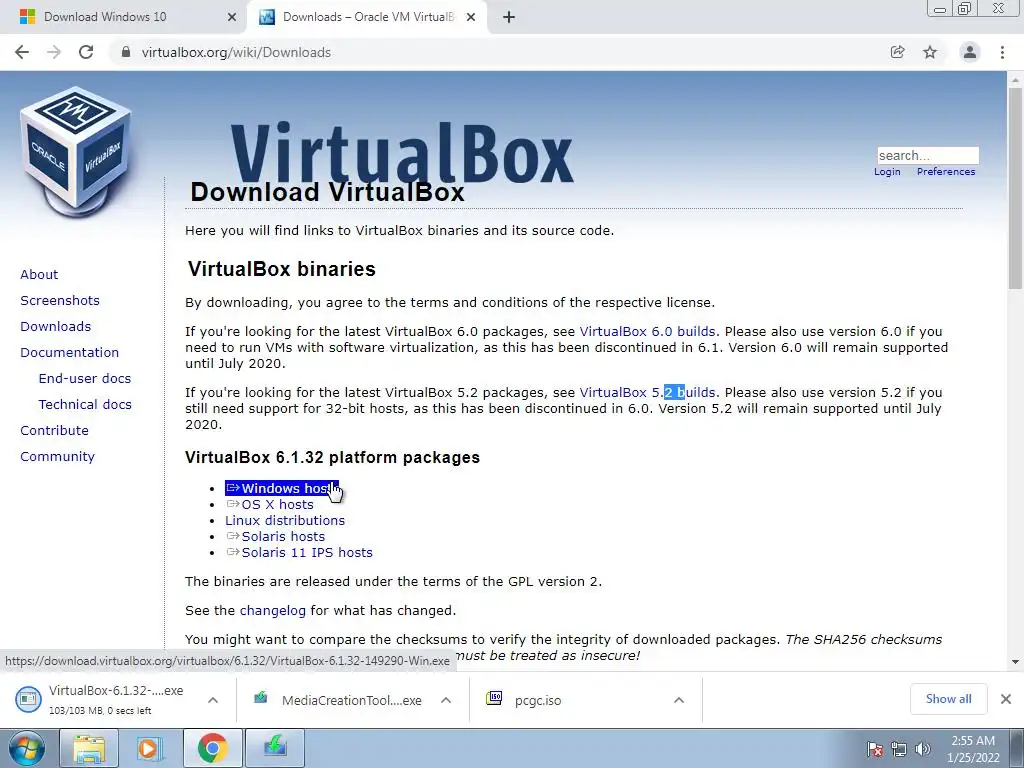Open Screenshots in the sidebar
The width and height of the screenshot is (1024, 768).
coord(60,300)
